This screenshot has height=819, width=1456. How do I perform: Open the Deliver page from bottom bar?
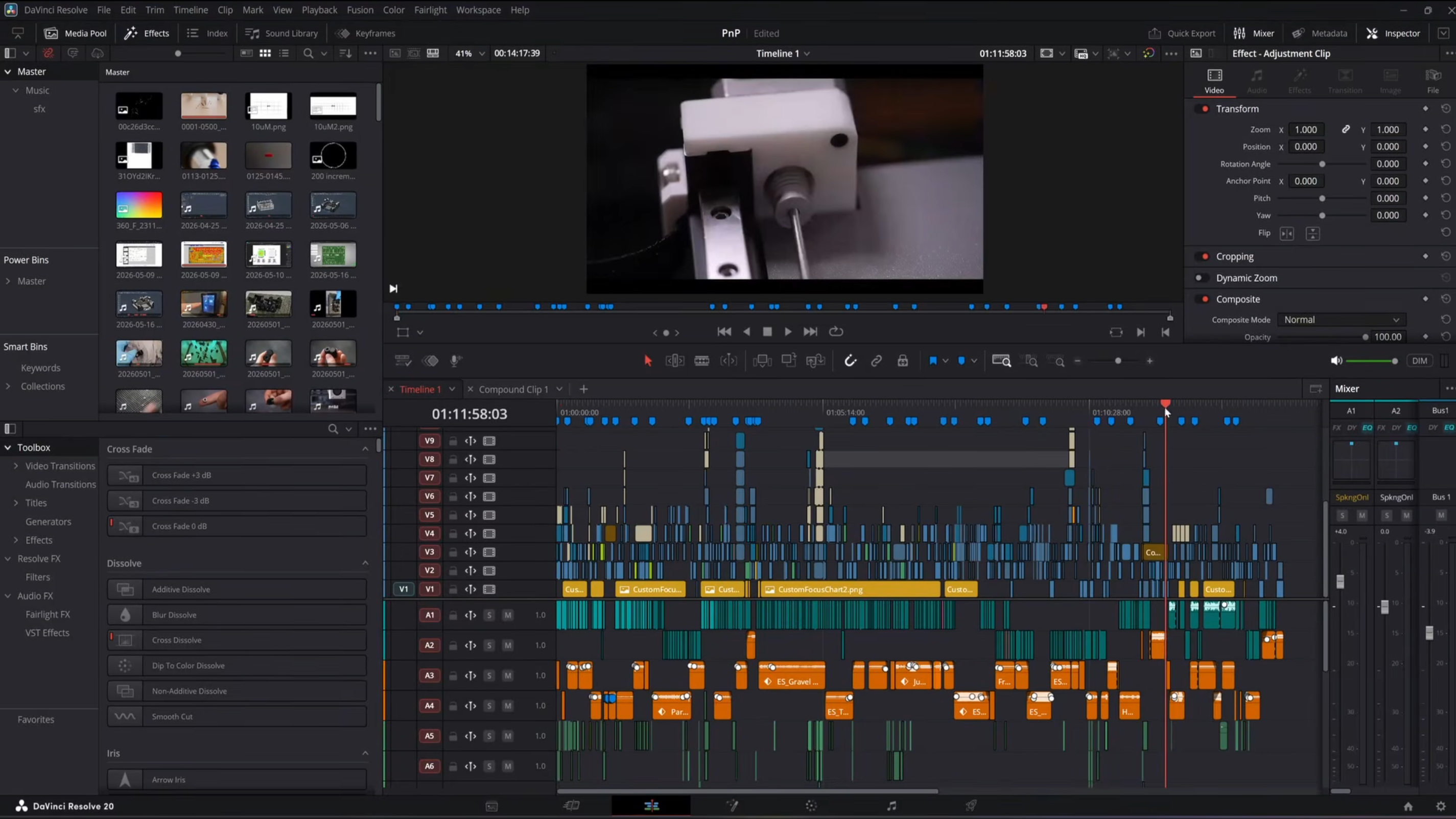(971, 806)
